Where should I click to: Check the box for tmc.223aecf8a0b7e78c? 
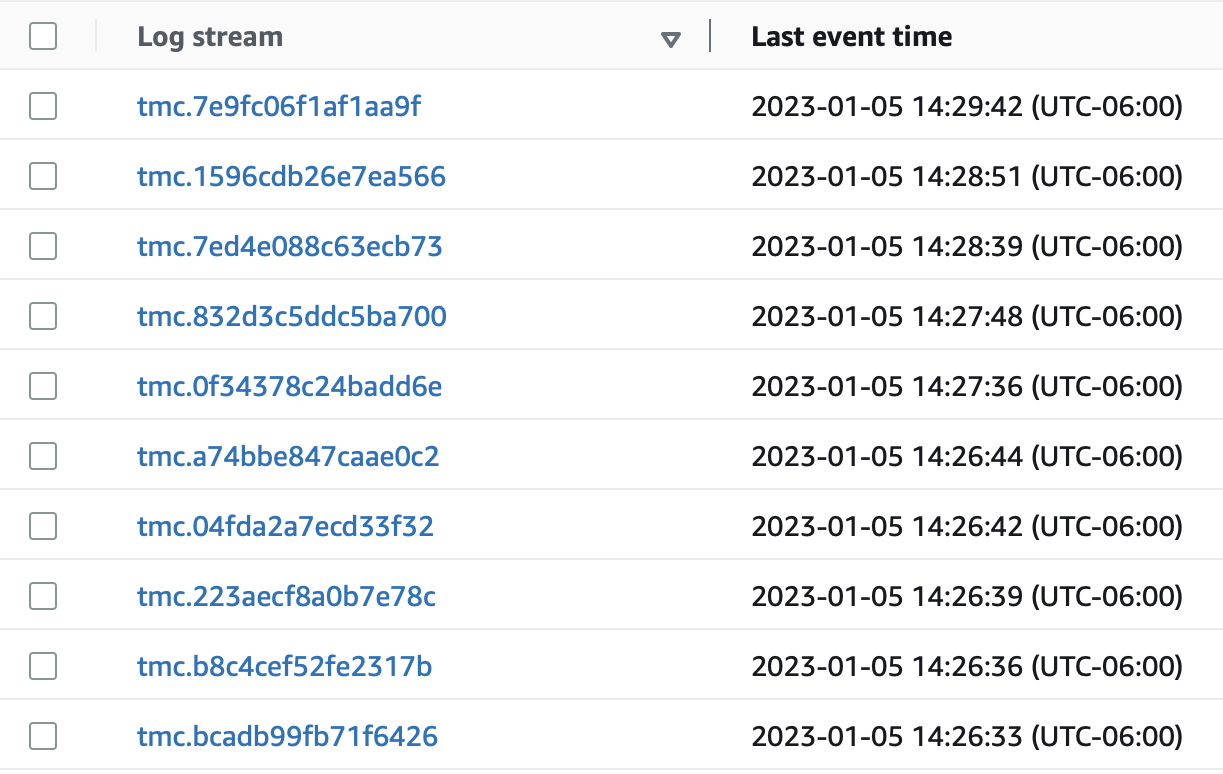(x=42, y=595)
